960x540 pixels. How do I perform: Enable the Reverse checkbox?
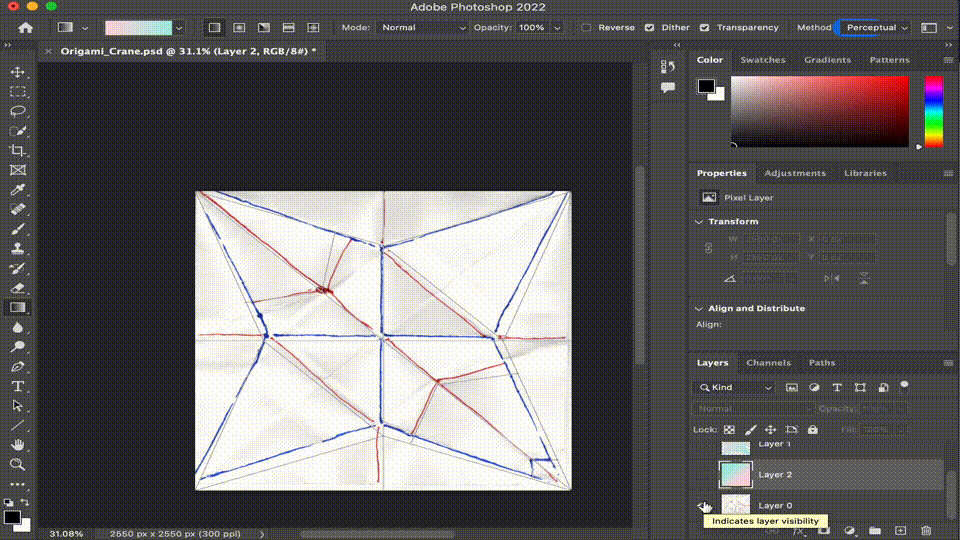[586, 28]
